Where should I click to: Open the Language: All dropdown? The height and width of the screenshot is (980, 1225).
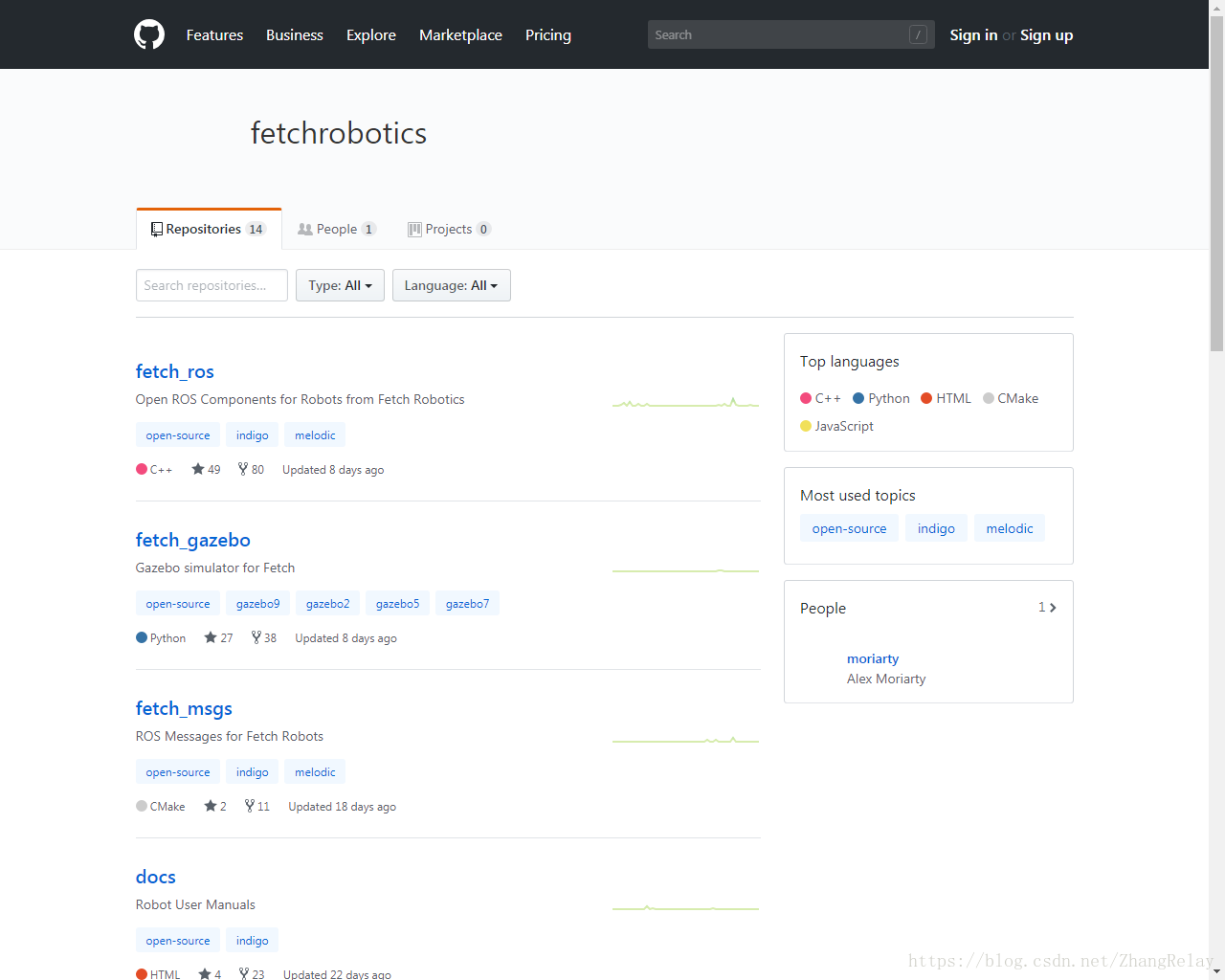click(x=452, y=285)
